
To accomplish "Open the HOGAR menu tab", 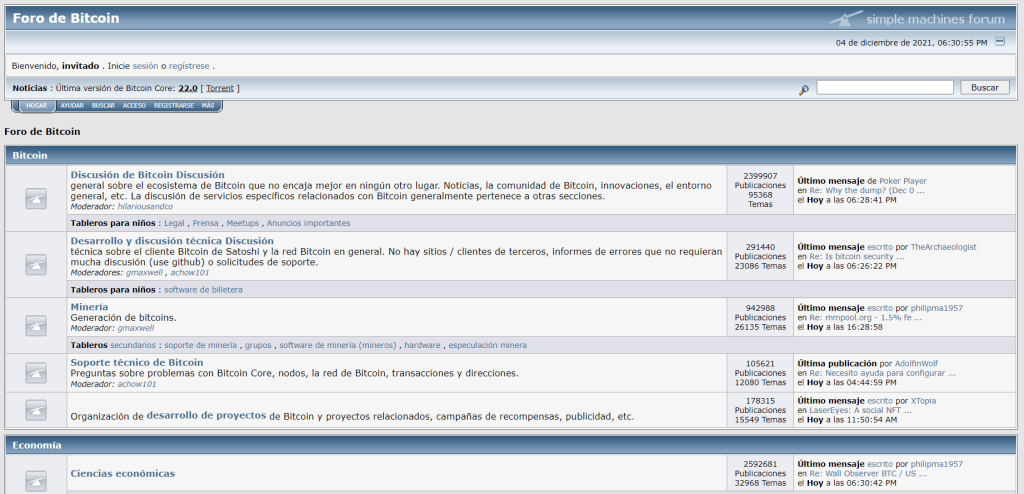I will 37,105.
